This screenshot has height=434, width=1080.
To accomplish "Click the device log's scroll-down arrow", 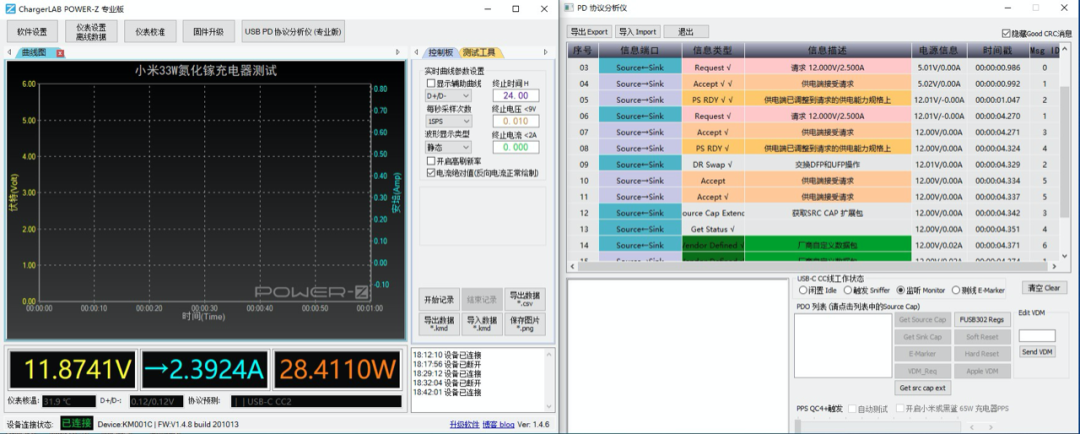I will (549, 406).
